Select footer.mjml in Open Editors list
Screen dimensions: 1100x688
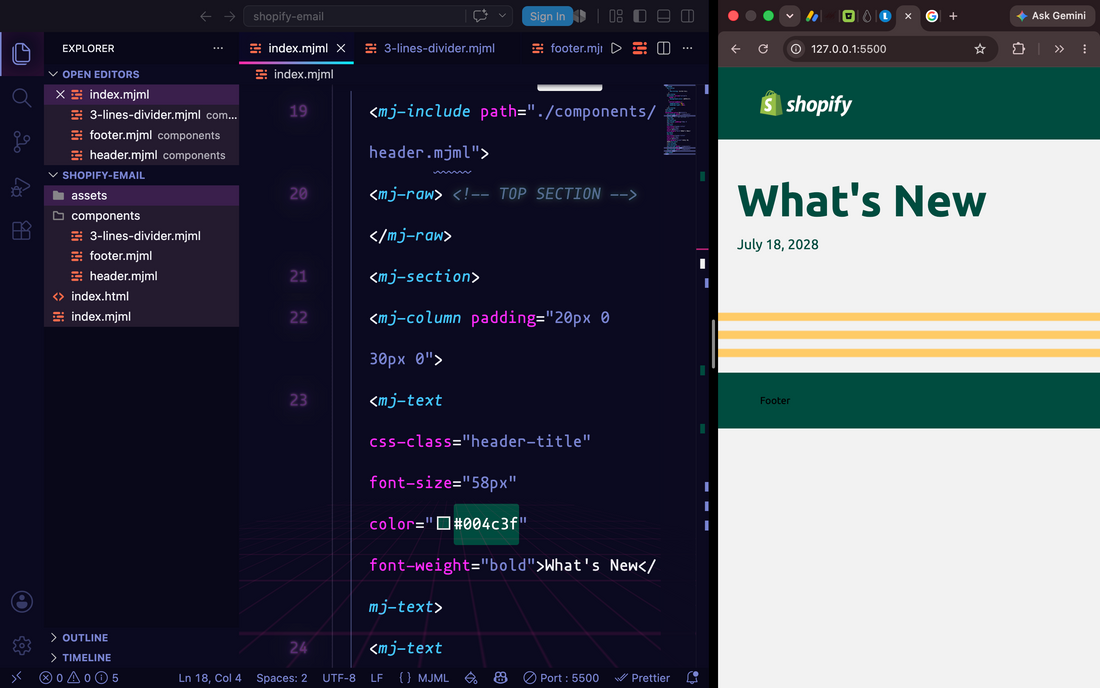pyautogui.click(x=141, y=135)
